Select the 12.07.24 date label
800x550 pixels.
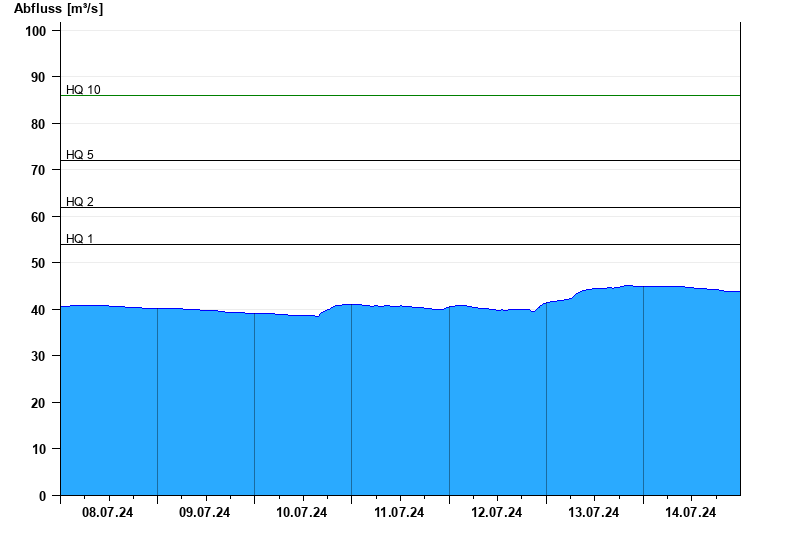497,513
